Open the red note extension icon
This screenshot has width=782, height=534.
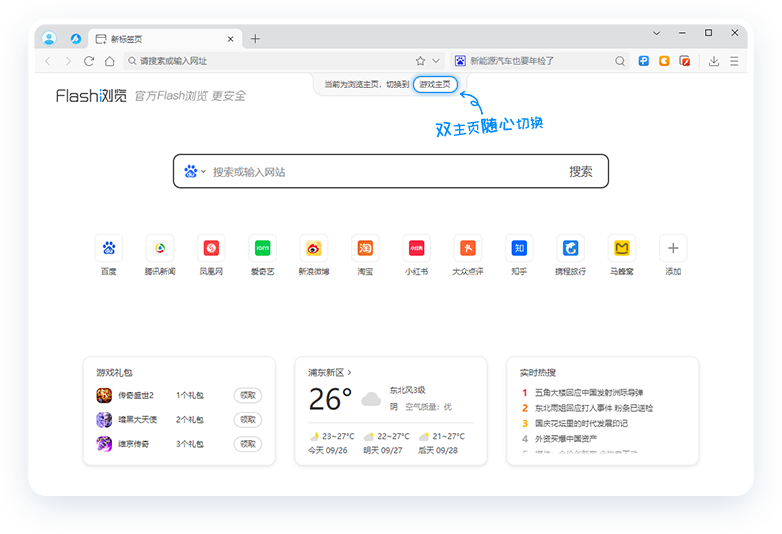[x=685, y=61]
